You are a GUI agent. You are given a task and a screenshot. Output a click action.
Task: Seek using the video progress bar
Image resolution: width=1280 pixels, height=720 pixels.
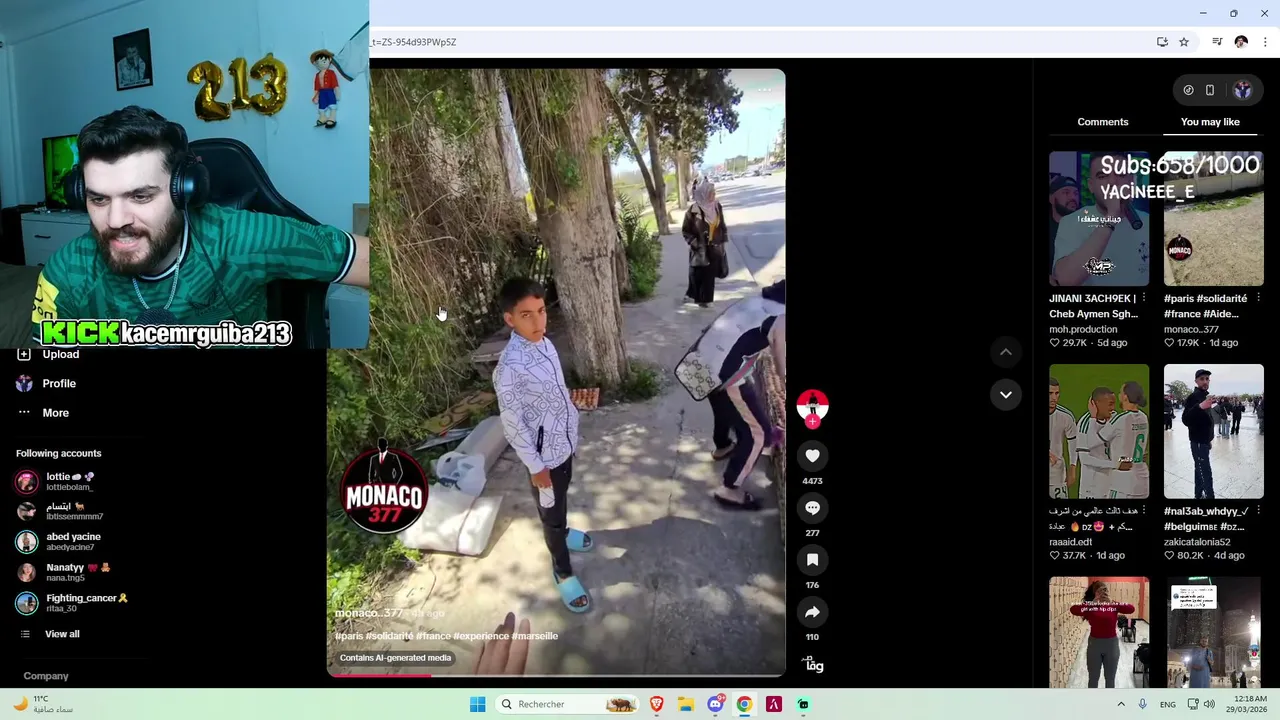556,674
